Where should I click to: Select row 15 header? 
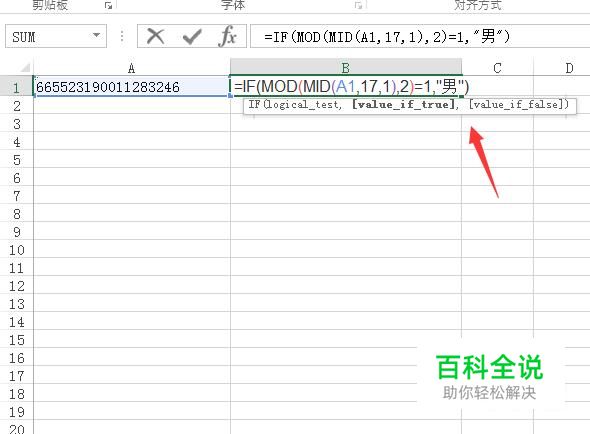(x=17, y=340)
